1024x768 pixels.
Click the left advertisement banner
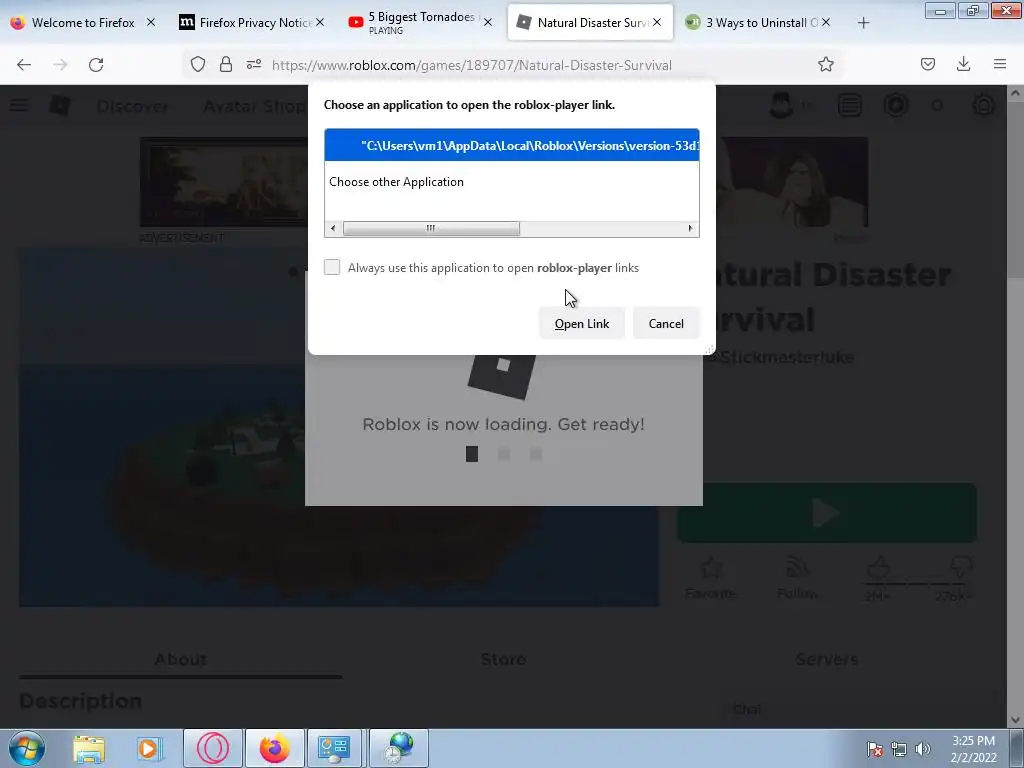point(224,182)
